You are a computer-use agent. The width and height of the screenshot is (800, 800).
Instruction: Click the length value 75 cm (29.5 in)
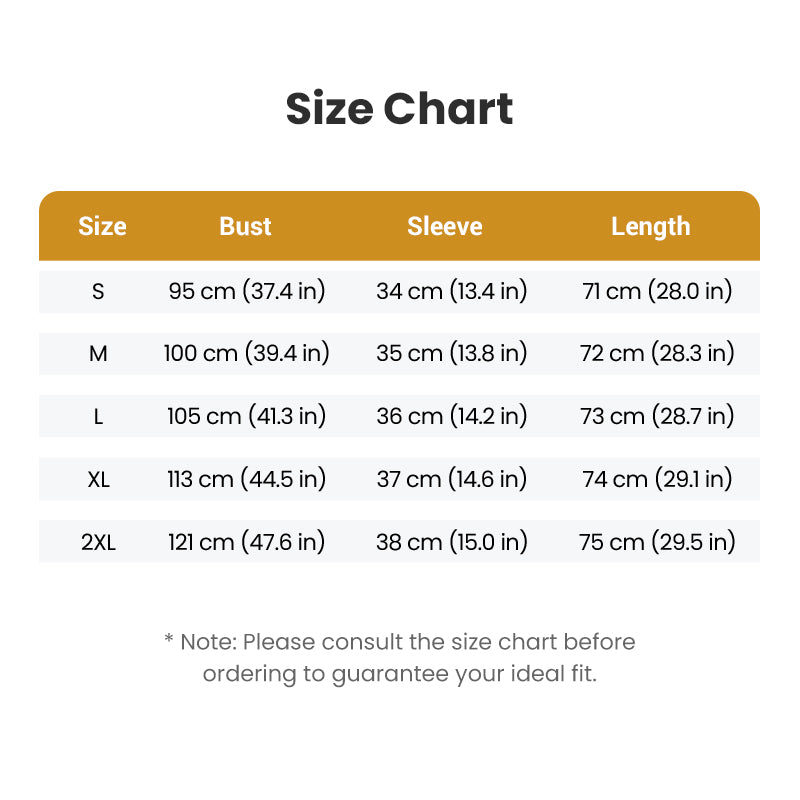(x=657, y=541)
